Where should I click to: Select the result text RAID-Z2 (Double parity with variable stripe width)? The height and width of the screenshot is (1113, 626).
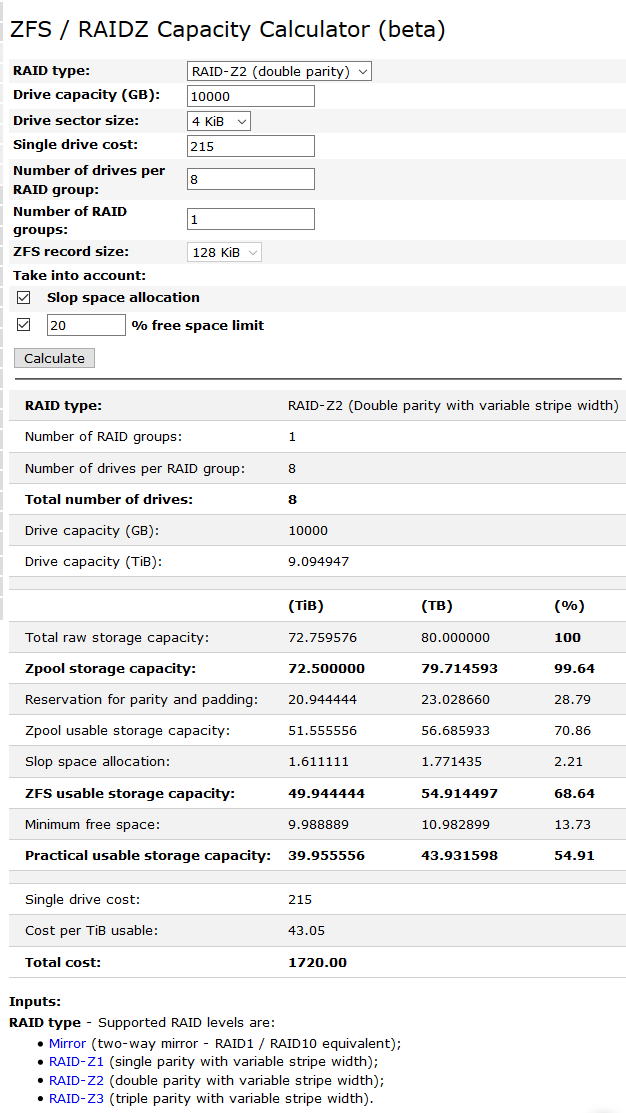[x=454, y=406]
